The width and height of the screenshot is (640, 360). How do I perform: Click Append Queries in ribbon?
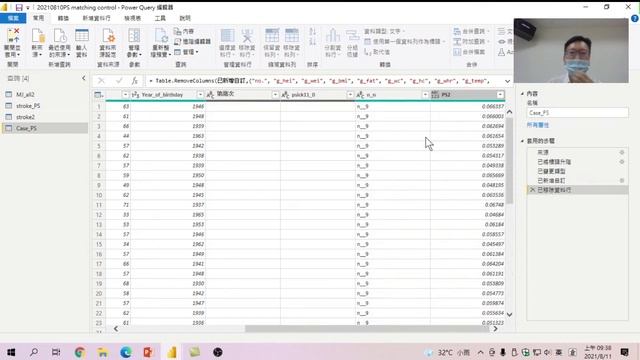point(471,42)
